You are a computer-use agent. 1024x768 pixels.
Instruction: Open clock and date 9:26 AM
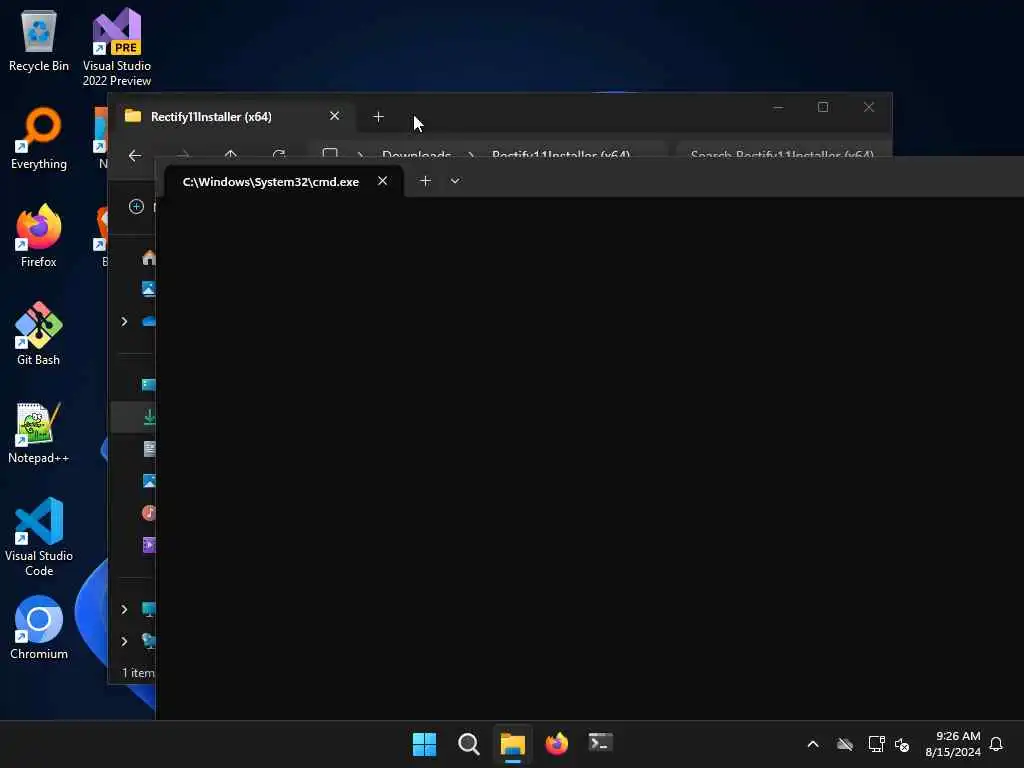(x=953, y=744)
